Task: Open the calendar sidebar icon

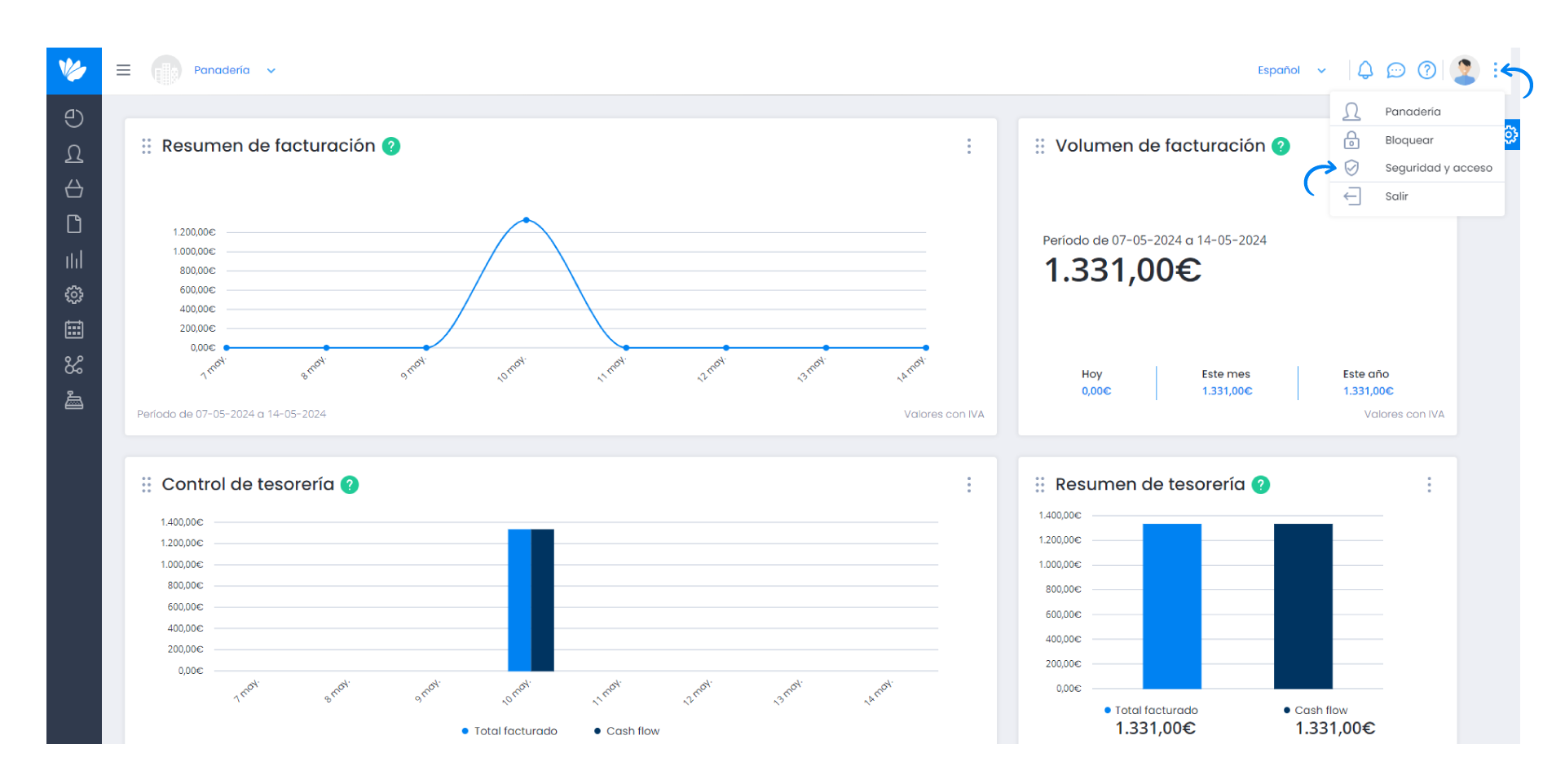Action: tap(74, 329)
